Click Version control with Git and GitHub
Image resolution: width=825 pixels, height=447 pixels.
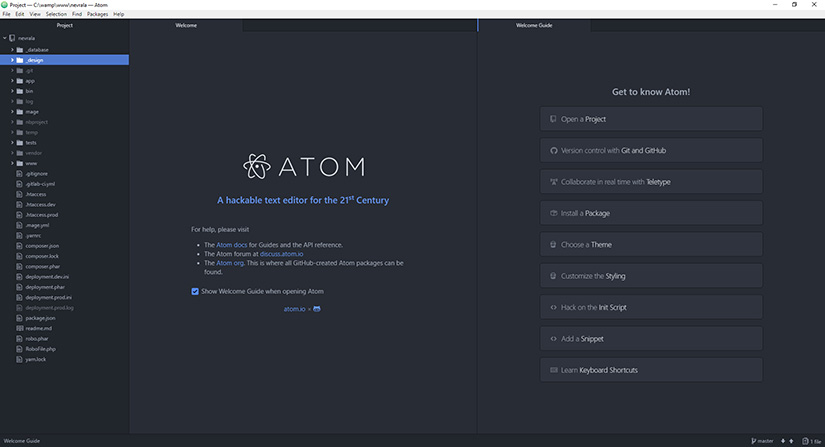click(x=651, y=150)
